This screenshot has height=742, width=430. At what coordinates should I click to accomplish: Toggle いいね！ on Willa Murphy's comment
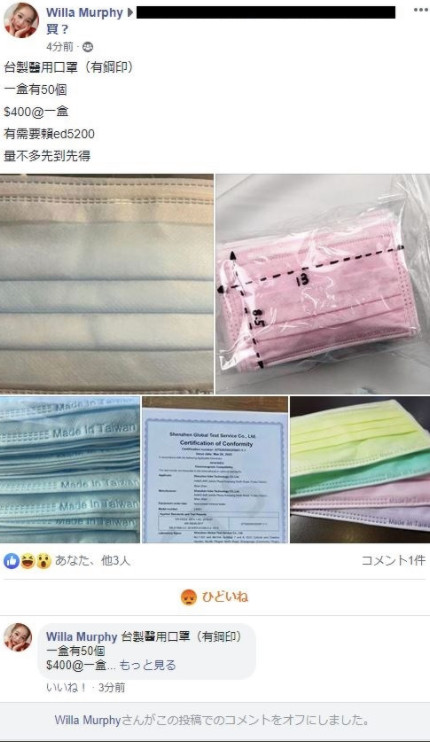click(x=66, y=687)
